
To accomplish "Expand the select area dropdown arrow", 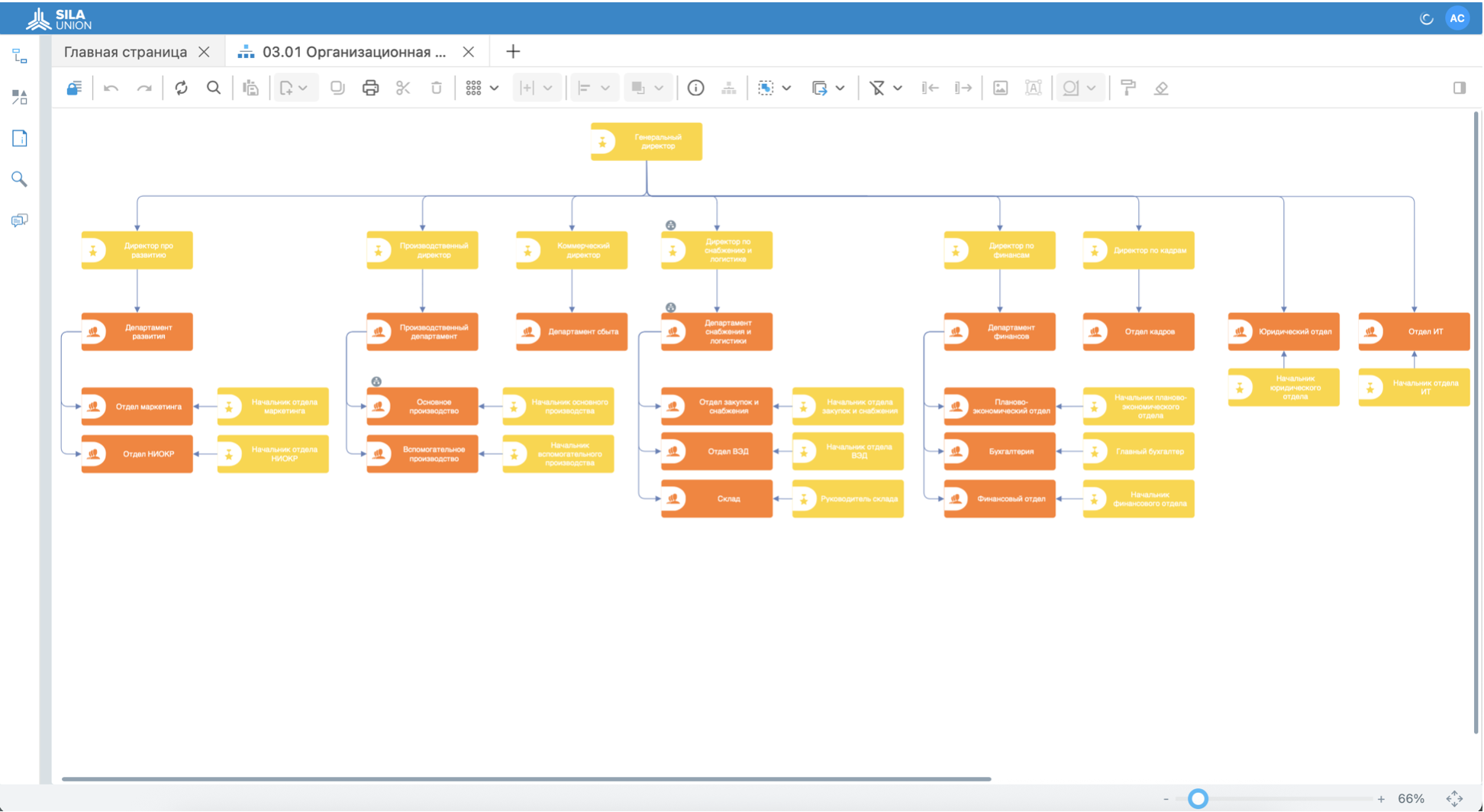I will (786, 88).
